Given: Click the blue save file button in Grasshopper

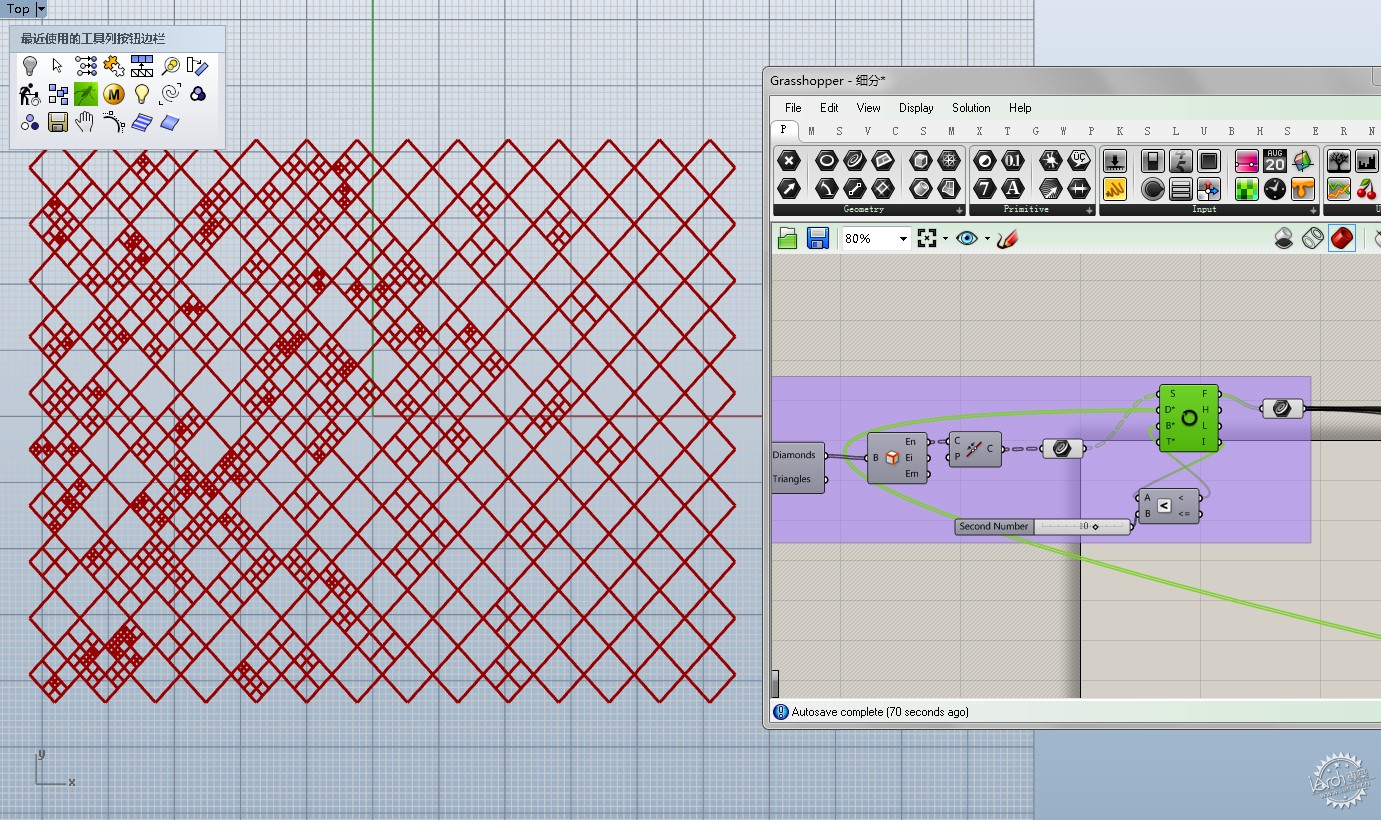Looking at the screenshot, I should point(818,238).
